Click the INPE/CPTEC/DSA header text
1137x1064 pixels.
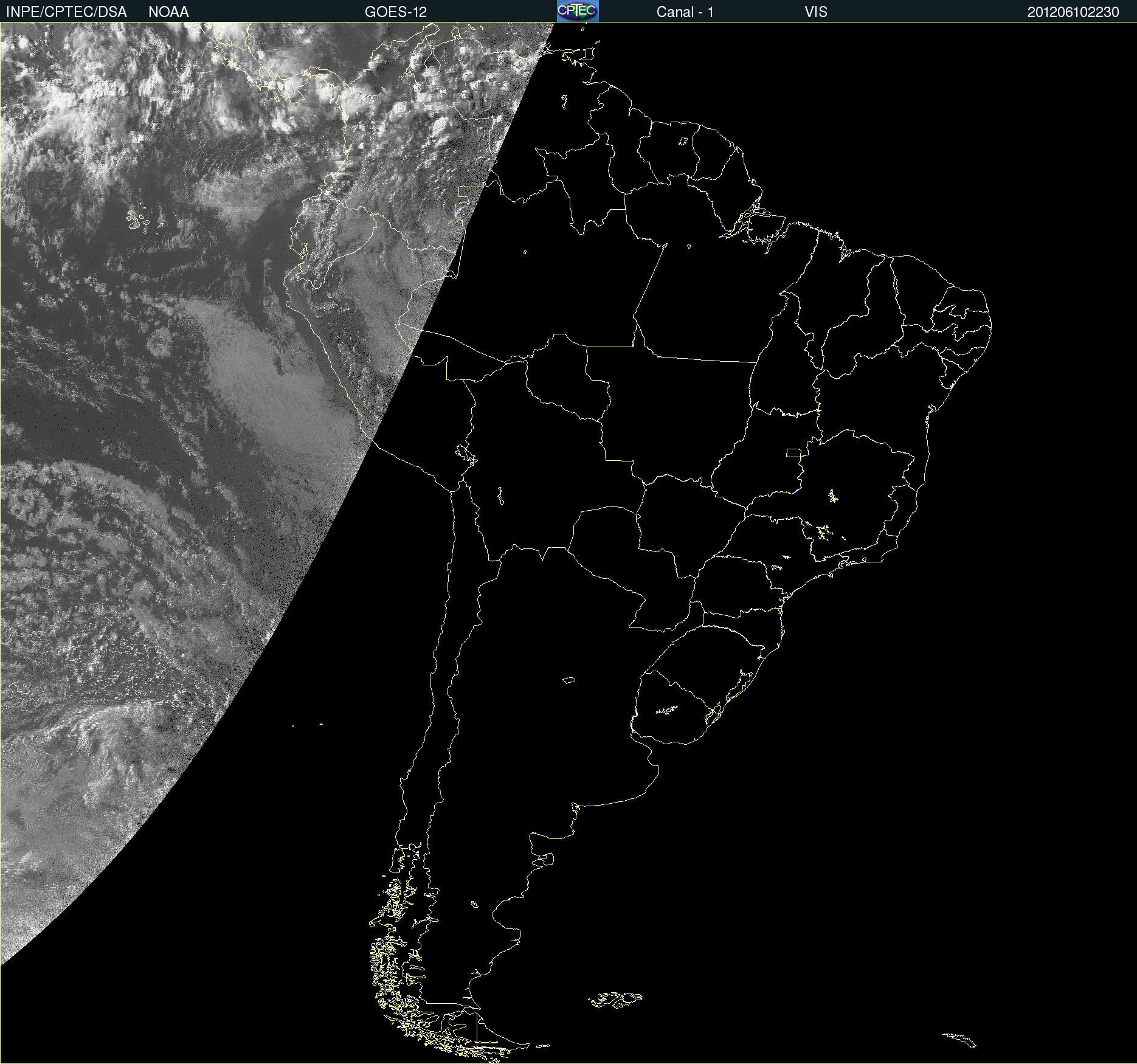[66, 12]
